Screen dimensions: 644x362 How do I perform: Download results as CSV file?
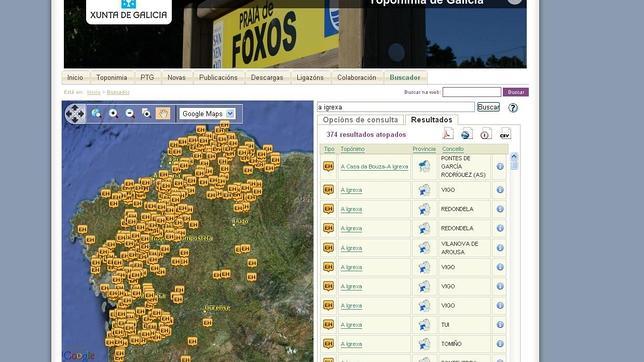[505, 134]
